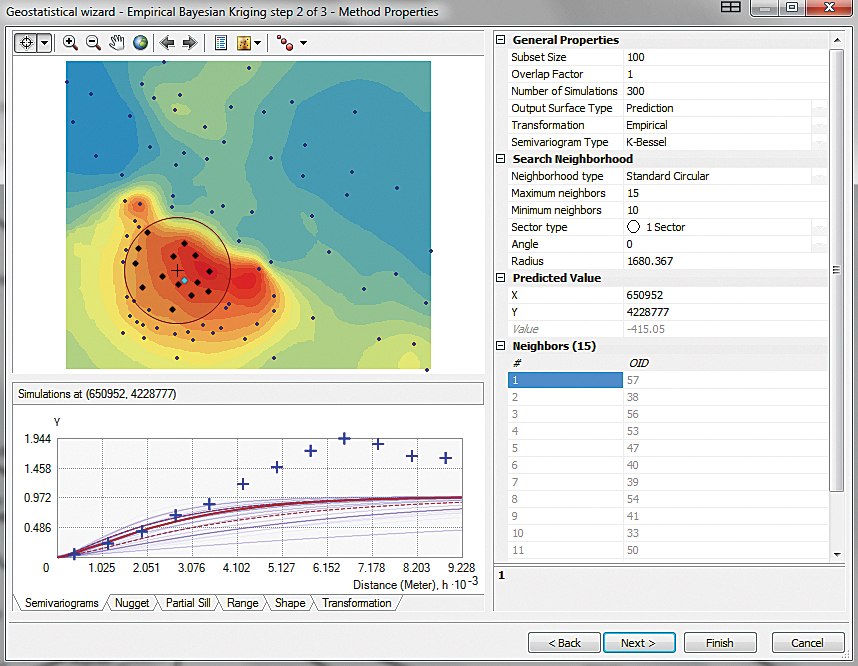Select the crosshair identify tool
The height and width of the screenshot is (666, 858).
pos(26,43)
